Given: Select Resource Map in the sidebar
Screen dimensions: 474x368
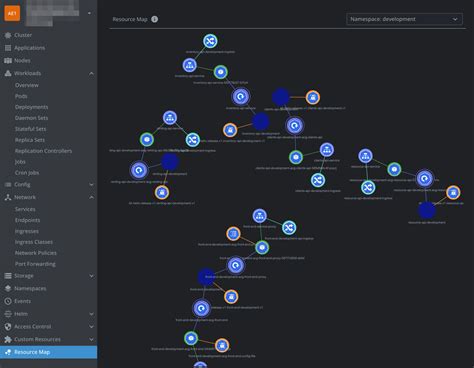Looking at the screenshot, I should pos(49,352).
